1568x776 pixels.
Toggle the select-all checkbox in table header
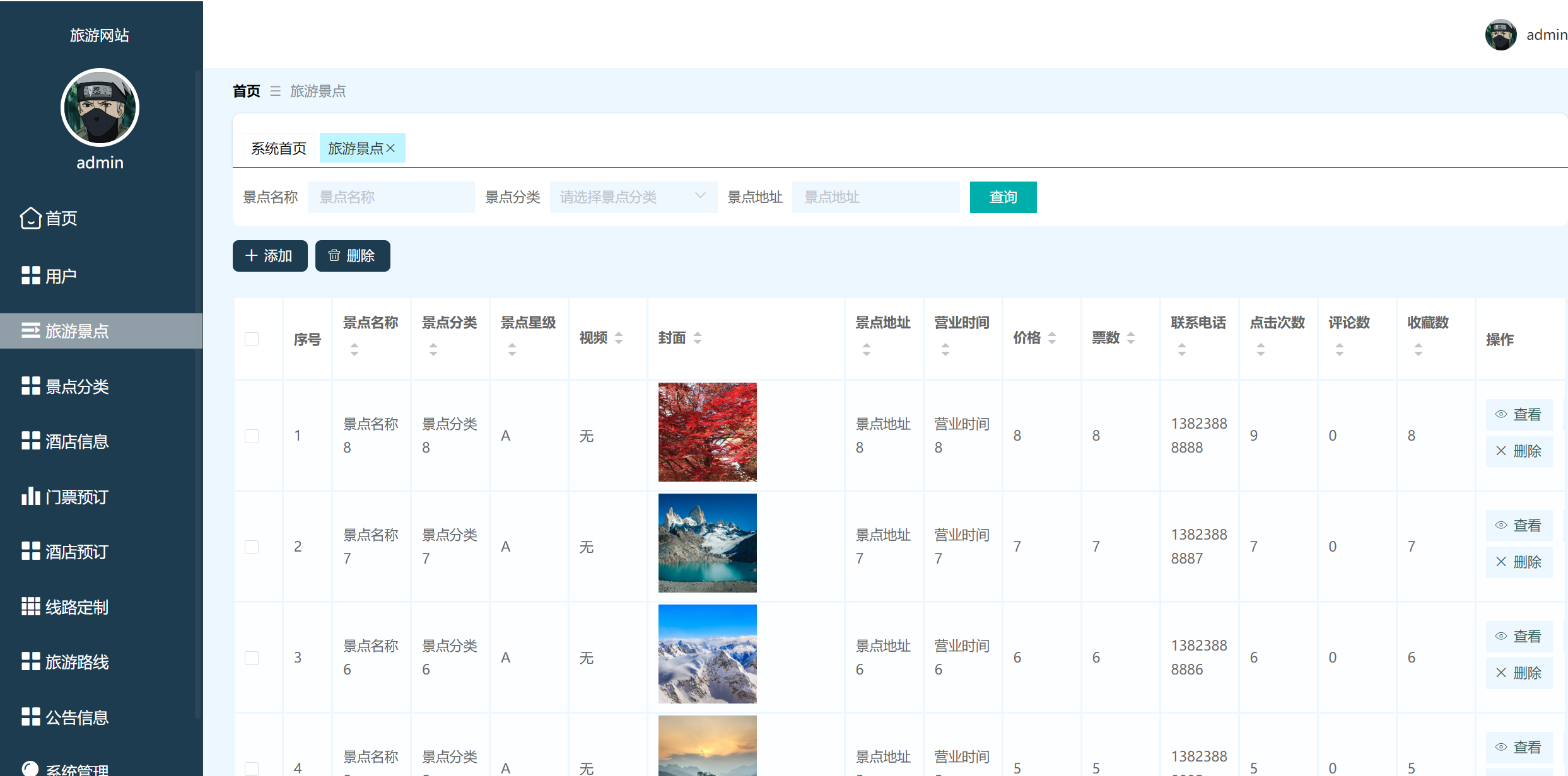[x=252, y=339]
